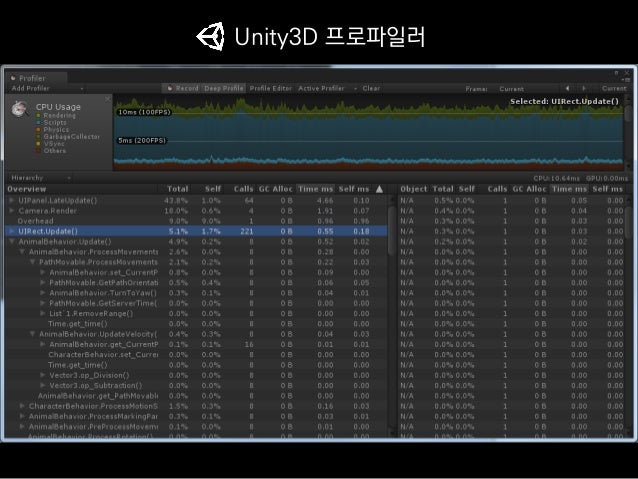This screenshot has width=638, height=479.
Task: Expand the UIRect.Update() row
Action: [x=12, y=231]
